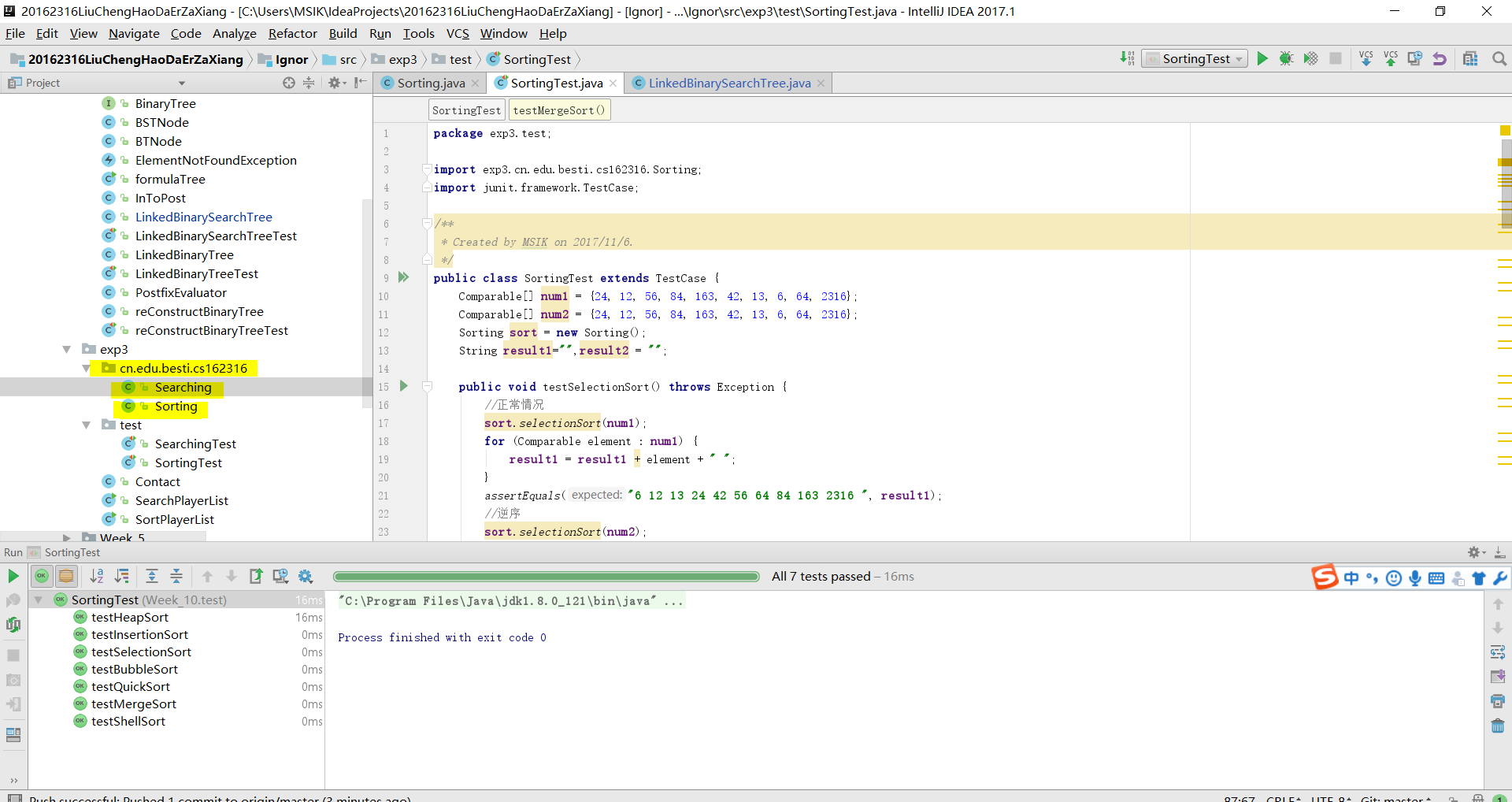Click the editor vertical scrollbar thumb
Screen dimensions: 1512x802
coord(1506,183)
